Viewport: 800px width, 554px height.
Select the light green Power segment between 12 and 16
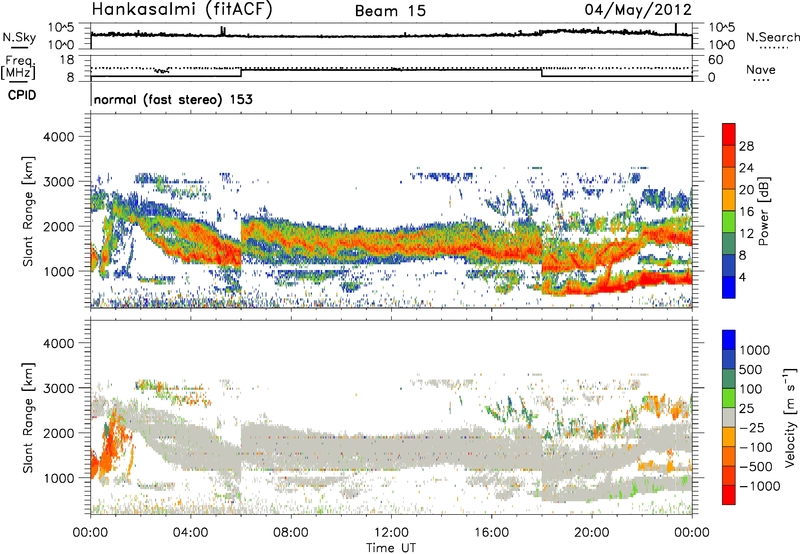click(x=729, y=221)
